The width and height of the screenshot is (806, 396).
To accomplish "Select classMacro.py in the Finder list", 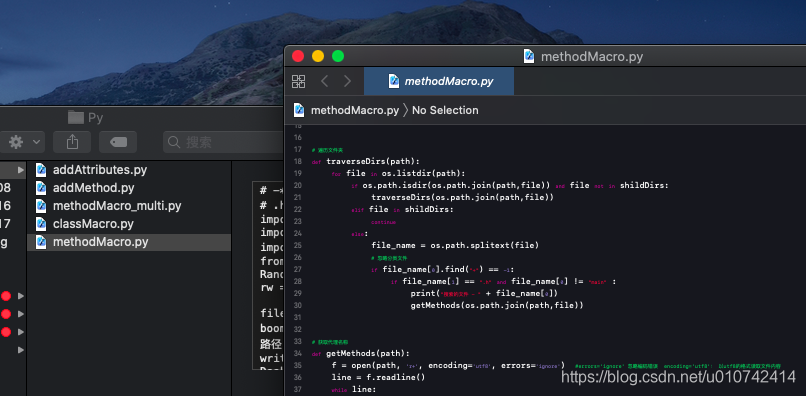I will 129,224.
